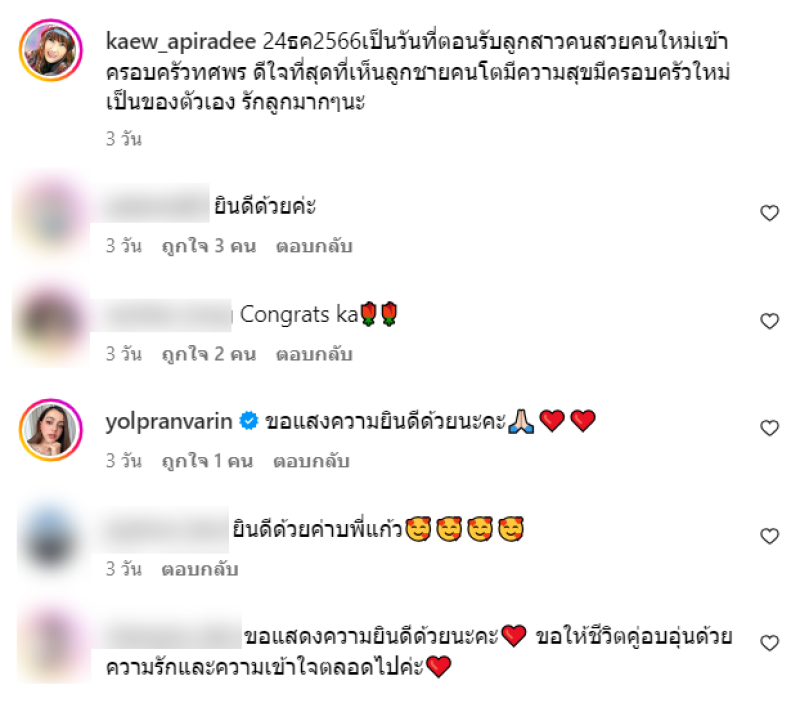
Task: Like the 'ยินดีด้วยค่ะ' comment heart
Action: click(769, 213)
